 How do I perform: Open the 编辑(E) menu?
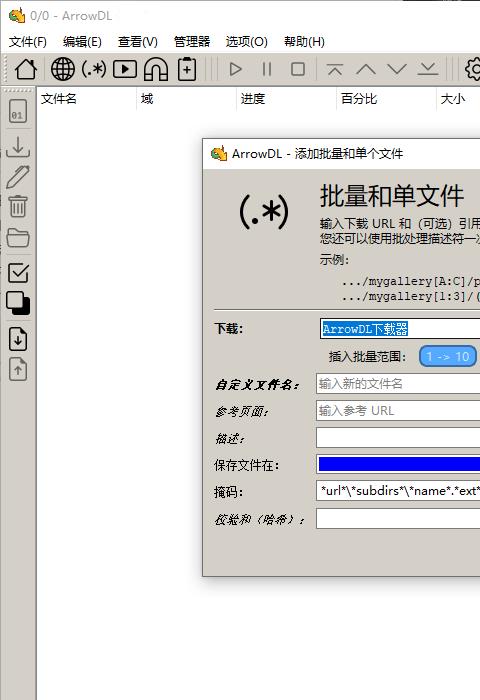coord(82,42)
